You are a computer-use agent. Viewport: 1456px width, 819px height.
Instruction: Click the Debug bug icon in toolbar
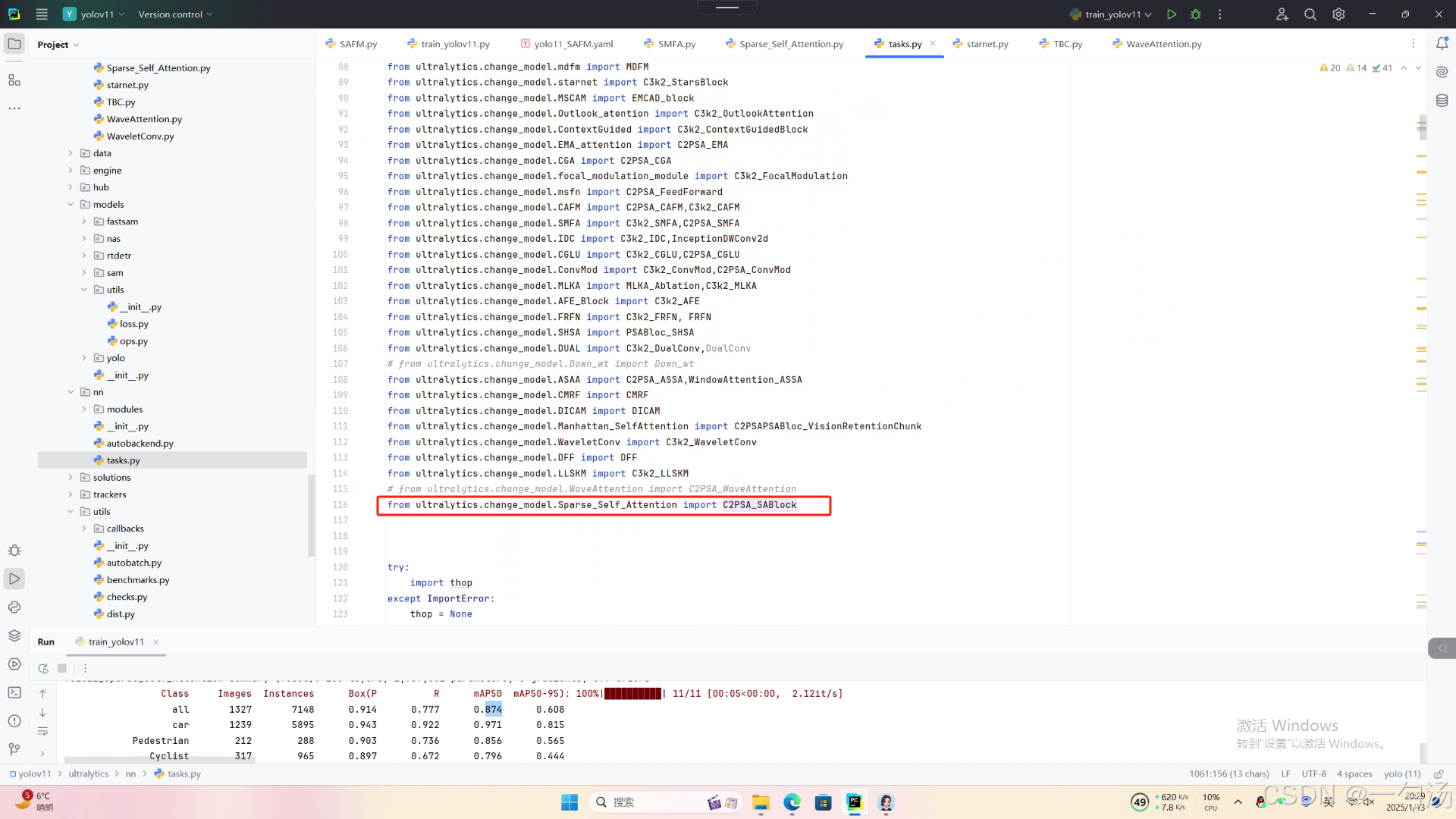click(x=1196, y=14)
